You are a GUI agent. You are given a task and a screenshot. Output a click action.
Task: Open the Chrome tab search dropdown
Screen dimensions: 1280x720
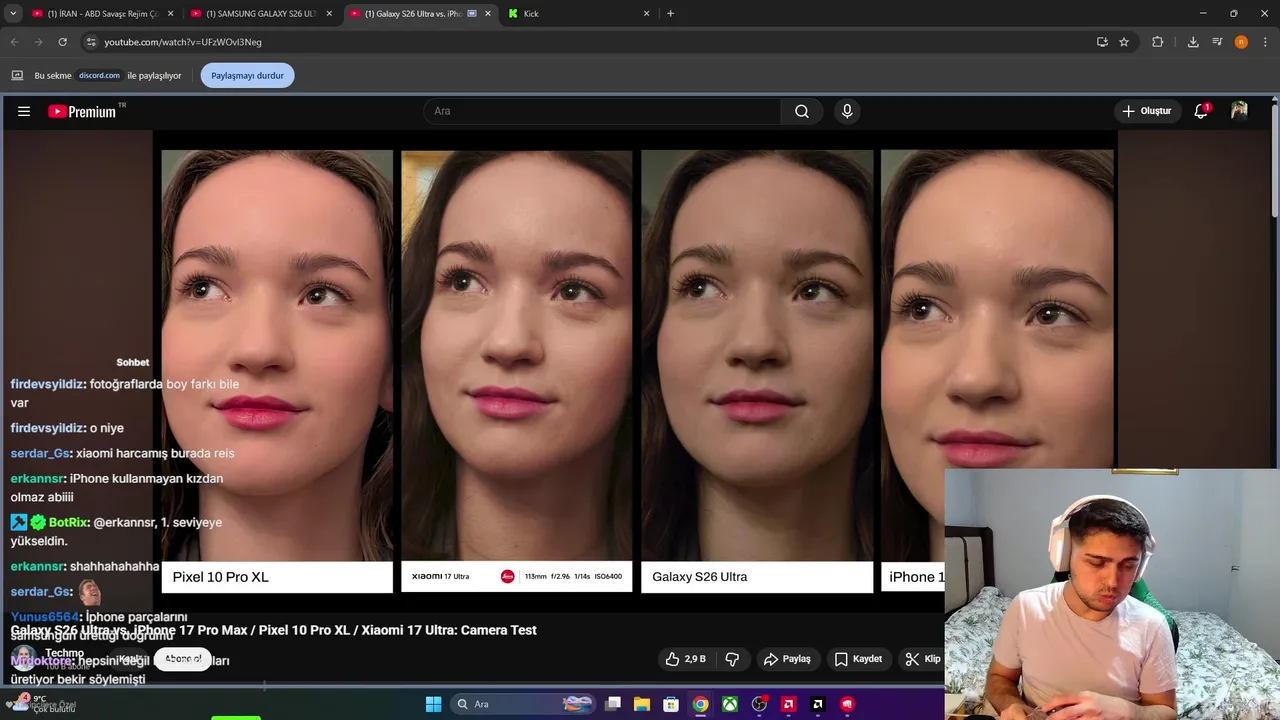[x=13, y=13]
